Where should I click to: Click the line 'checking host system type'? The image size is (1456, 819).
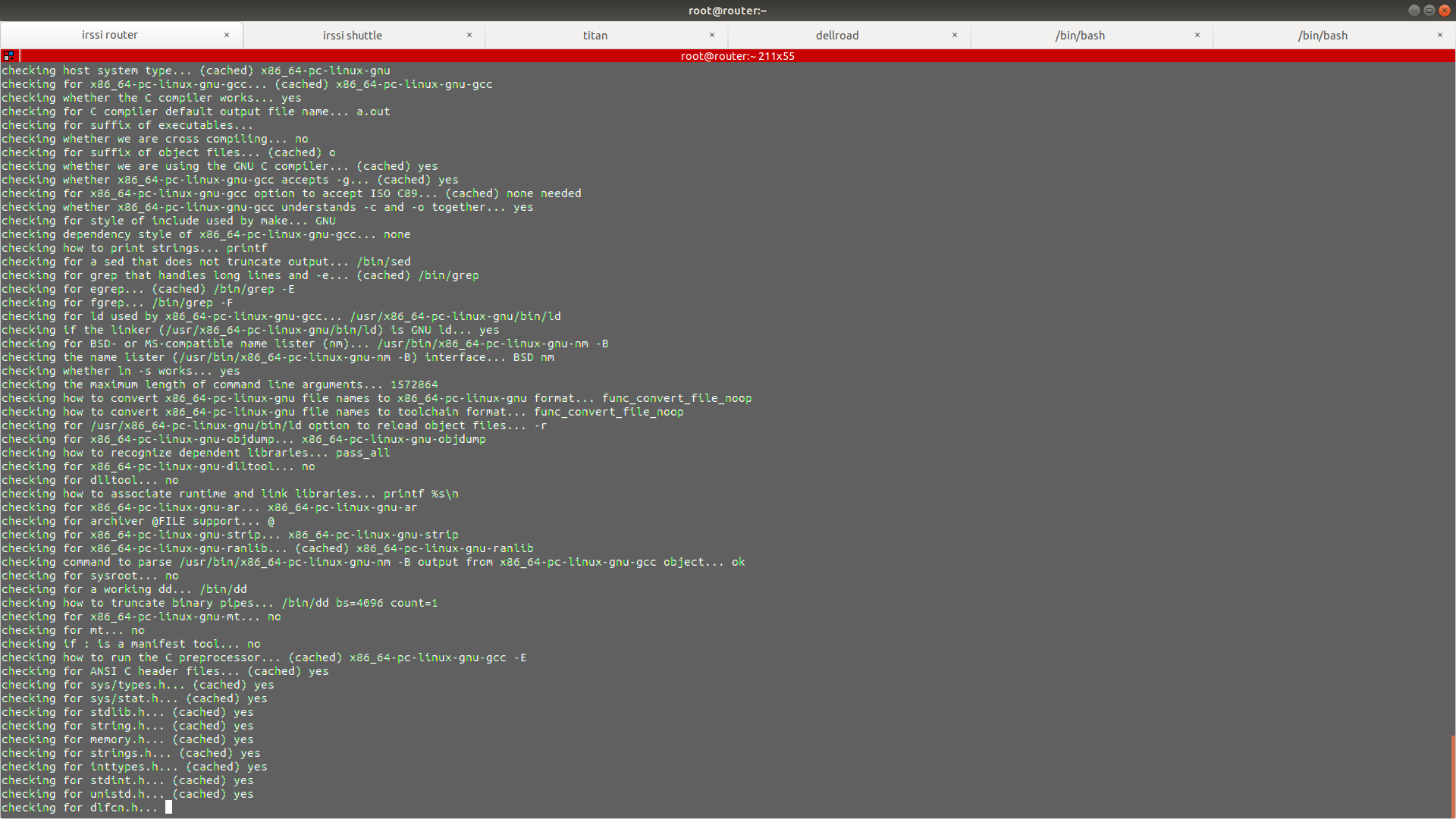[196, 71]
